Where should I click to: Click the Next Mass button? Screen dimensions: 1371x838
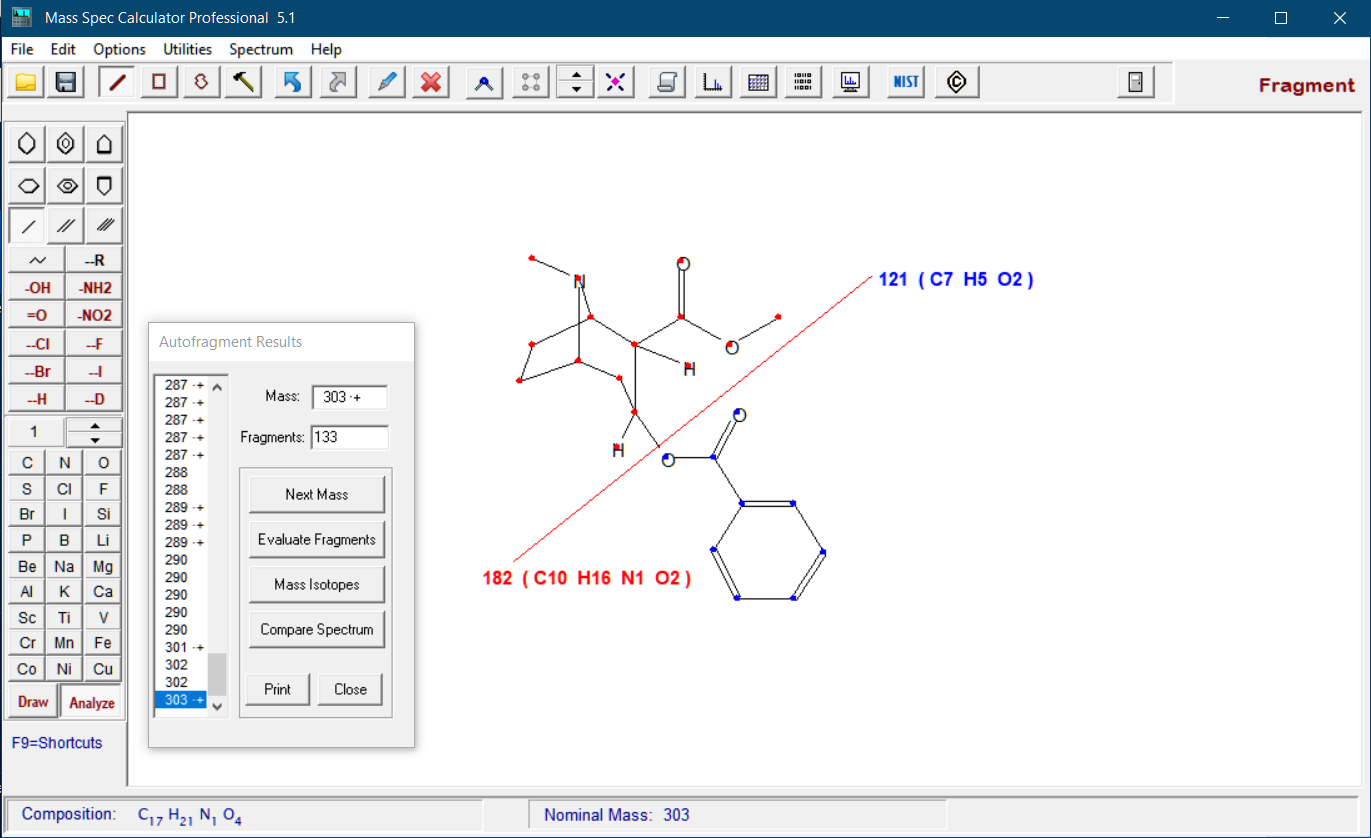coord(316,494)
